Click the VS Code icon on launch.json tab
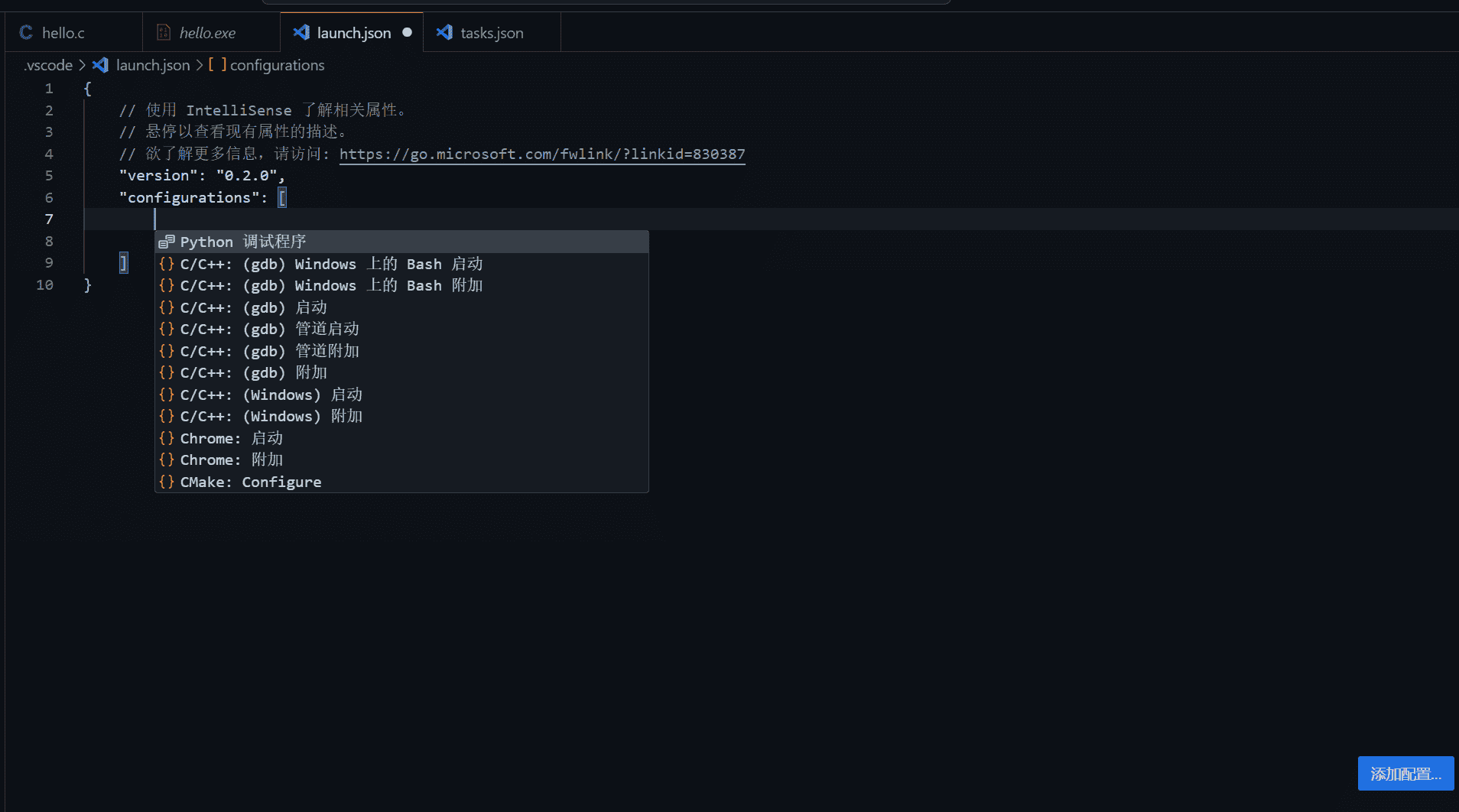Viewport: 1459px width, 812px height. [301, 32]
